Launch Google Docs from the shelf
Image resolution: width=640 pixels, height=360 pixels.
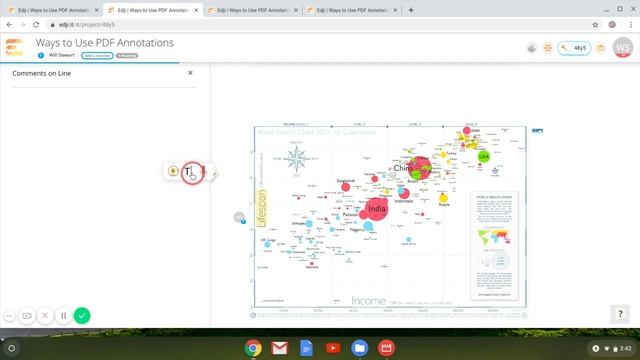(306, 348)
